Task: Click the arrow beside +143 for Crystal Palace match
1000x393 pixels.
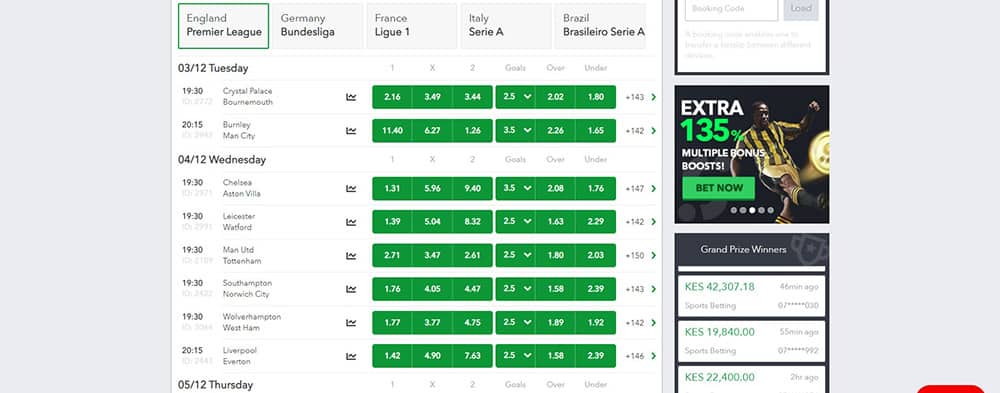Action: click(654, 97)
